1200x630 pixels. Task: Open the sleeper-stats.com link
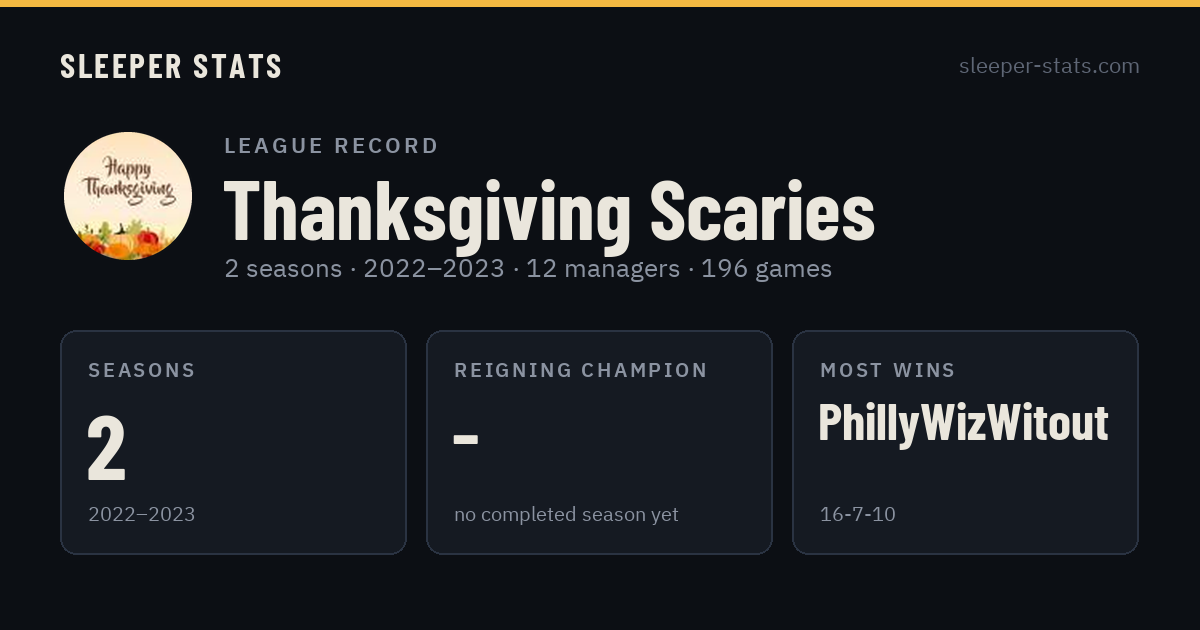click(x=1049, y=66)
